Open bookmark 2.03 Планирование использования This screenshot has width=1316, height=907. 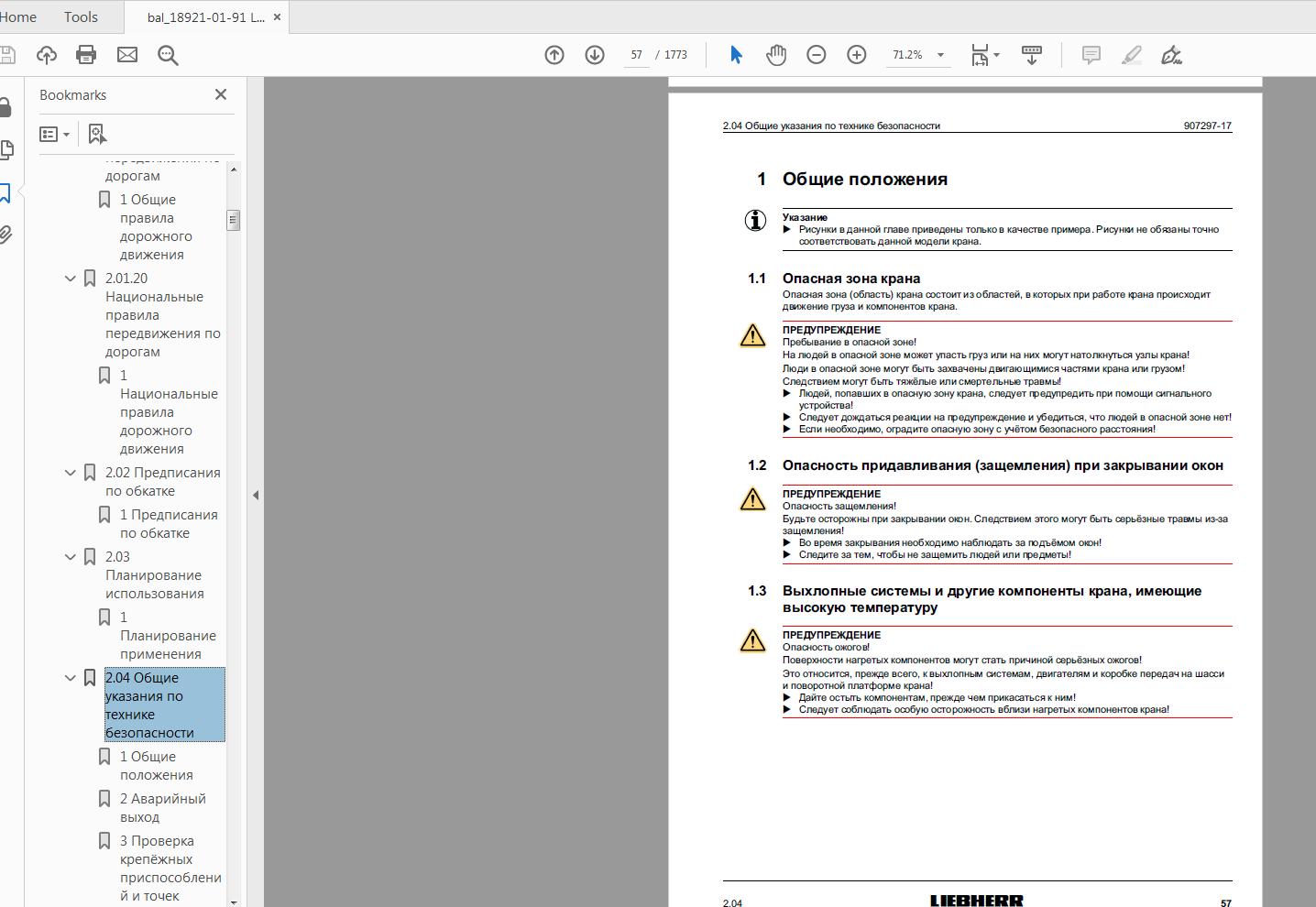click(x=155, y=575)
